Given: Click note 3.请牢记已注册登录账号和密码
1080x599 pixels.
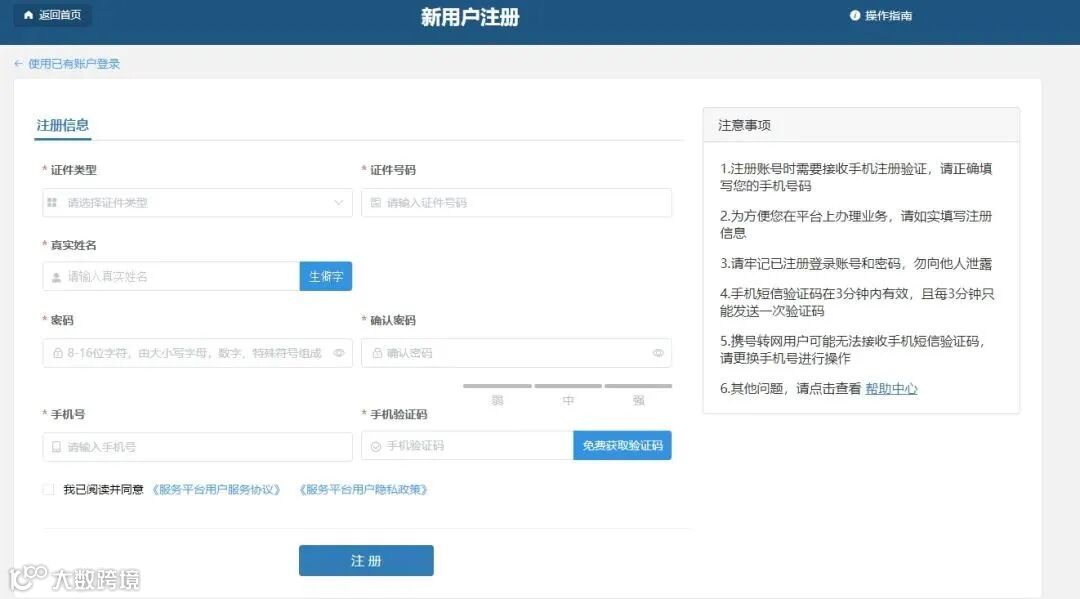Looking at the screenshot, I should pyautogui.click(x=856, y=264).
